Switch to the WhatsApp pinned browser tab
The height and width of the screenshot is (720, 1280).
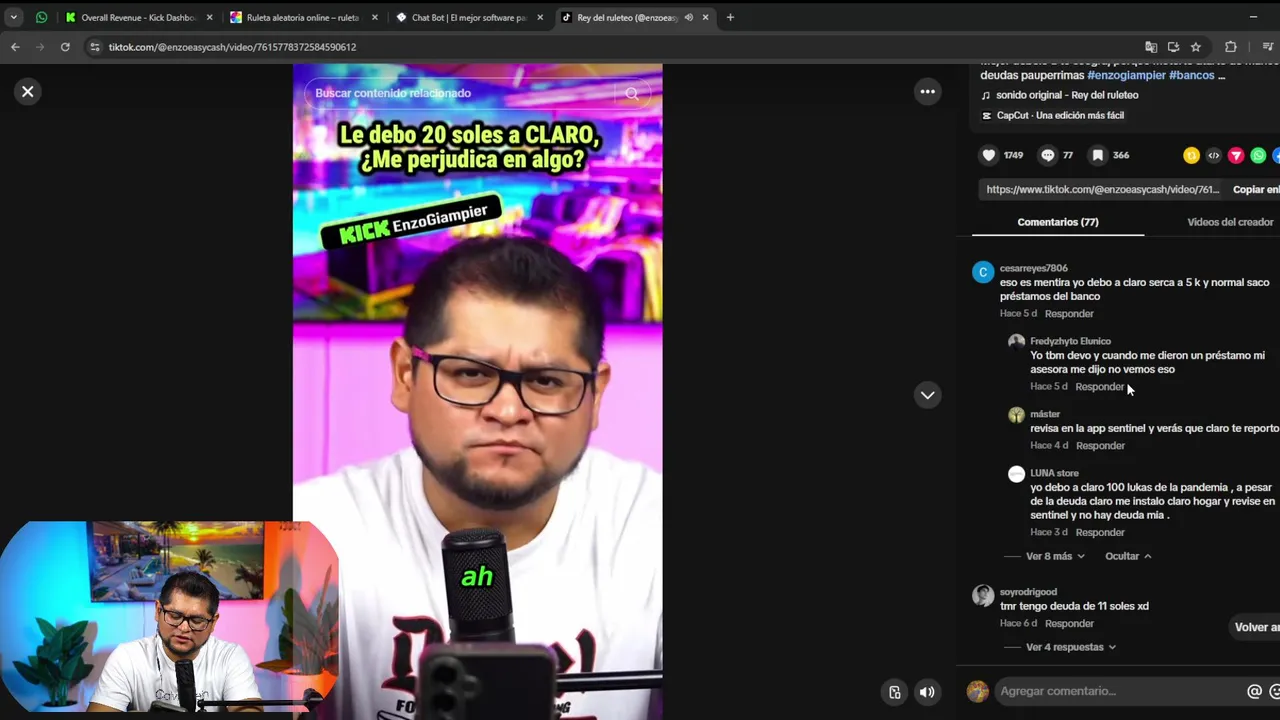pyautogui.click(x=41, y=17)
